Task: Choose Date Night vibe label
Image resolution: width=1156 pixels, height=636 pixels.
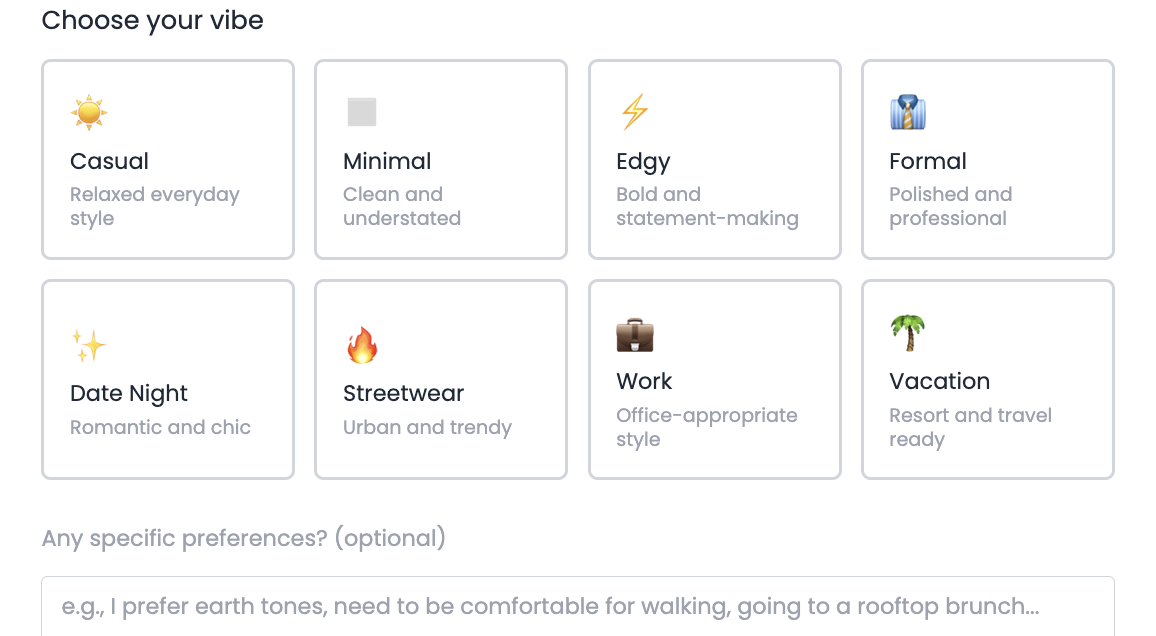Action: point(129,393)
